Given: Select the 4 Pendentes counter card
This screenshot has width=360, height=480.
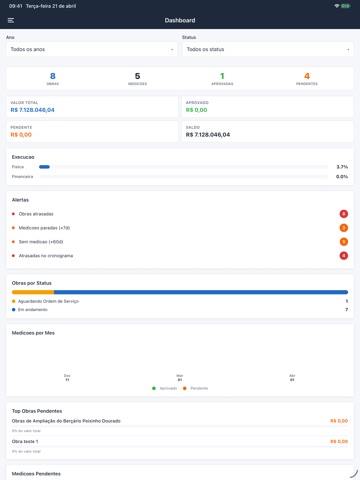Looking at the screenshot, I should click(x=307, y=79).
